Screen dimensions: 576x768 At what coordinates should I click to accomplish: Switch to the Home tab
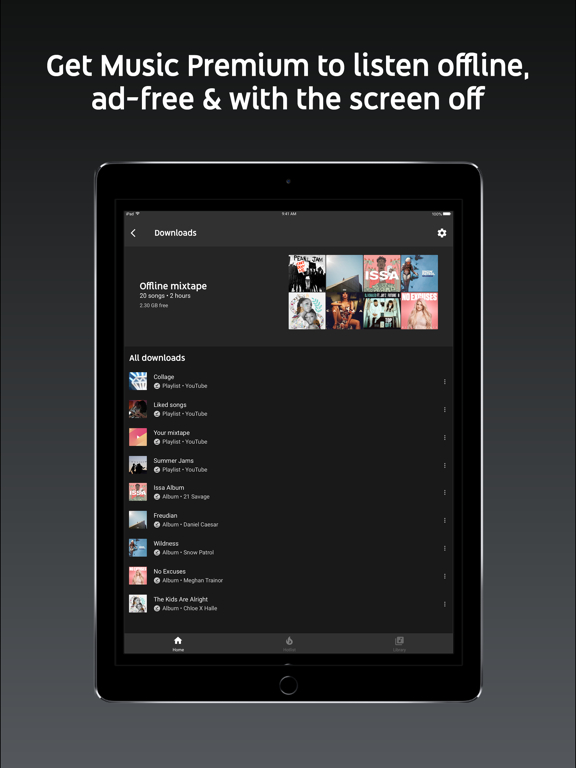point(178,644)
